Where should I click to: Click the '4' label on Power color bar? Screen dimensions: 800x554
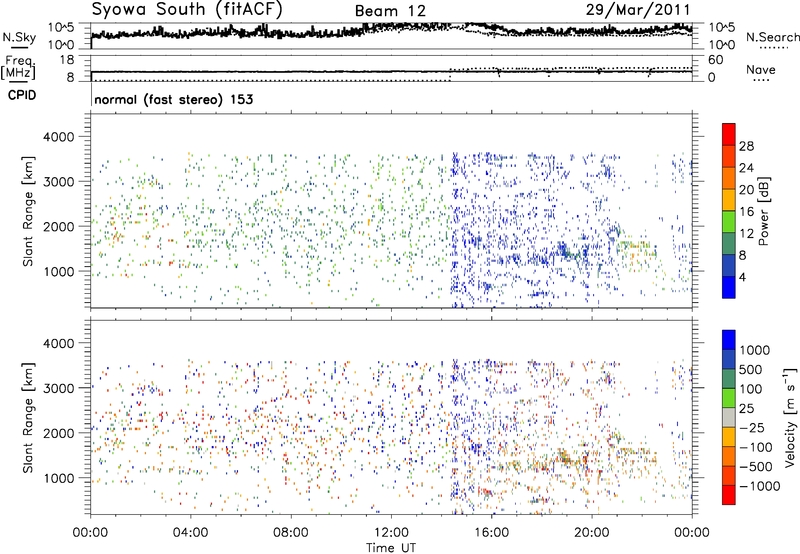(x=743, y=277)
